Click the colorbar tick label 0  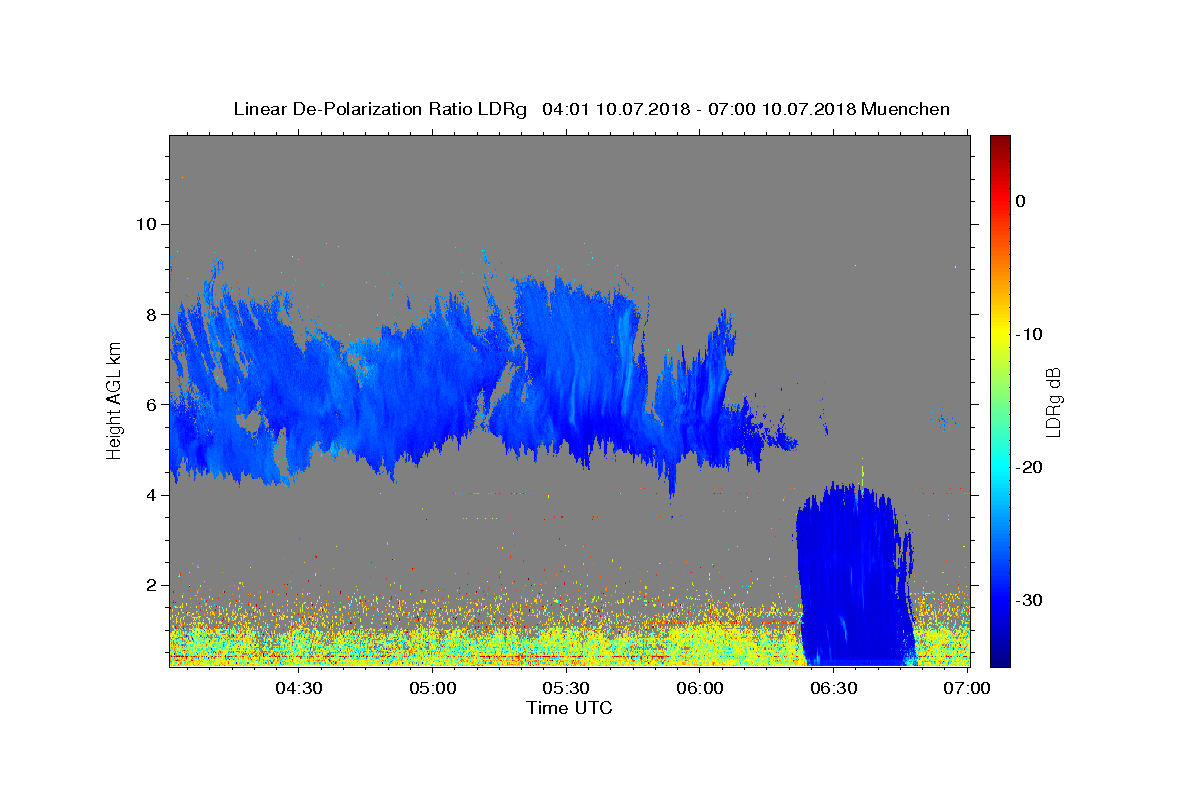1020,201
